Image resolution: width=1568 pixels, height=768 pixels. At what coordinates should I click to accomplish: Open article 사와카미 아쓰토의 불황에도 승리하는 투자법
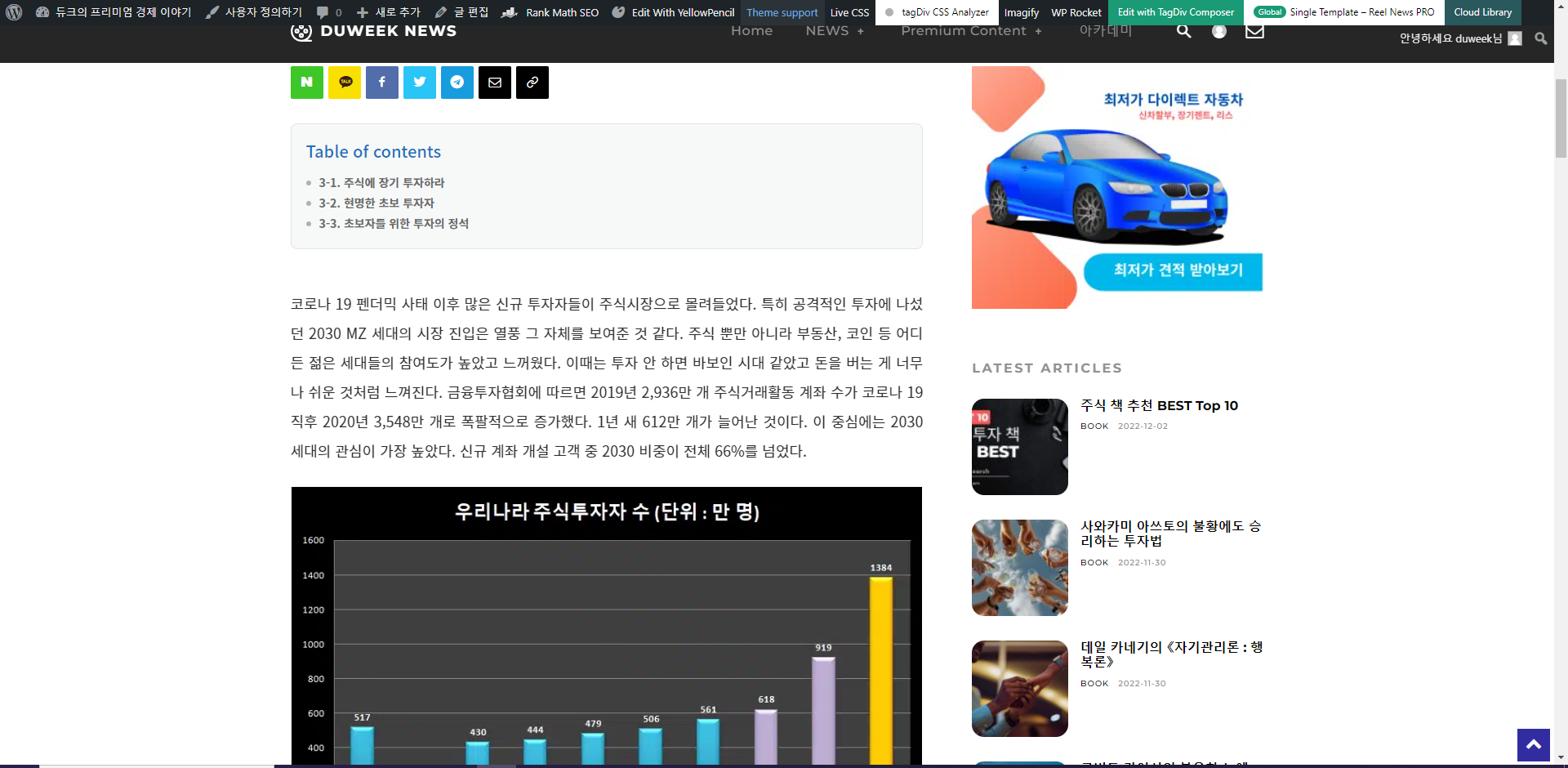tap(1170, 534)
